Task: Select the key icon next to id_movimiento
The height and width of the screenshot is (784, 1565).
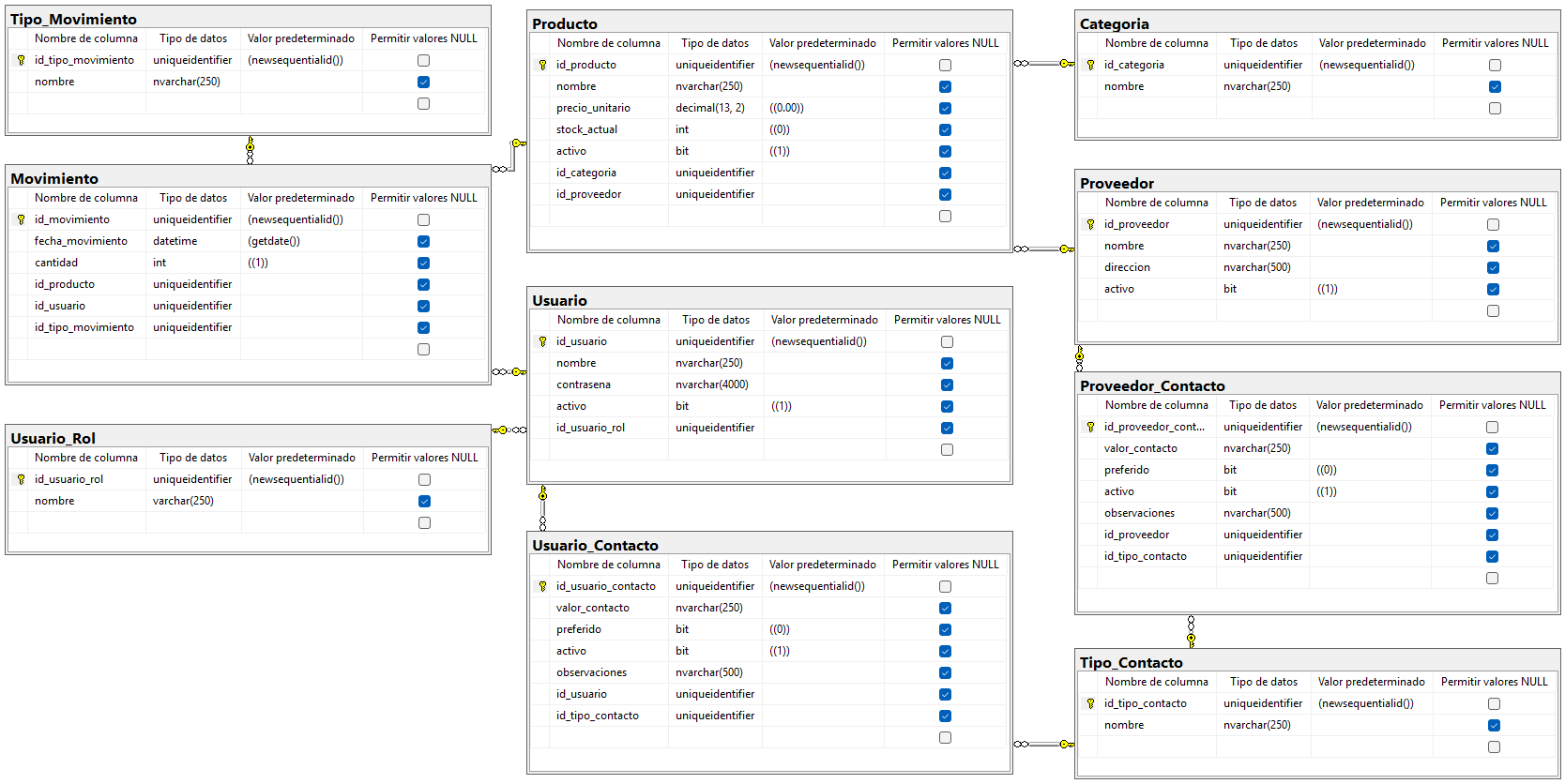Action: (21, 219)
